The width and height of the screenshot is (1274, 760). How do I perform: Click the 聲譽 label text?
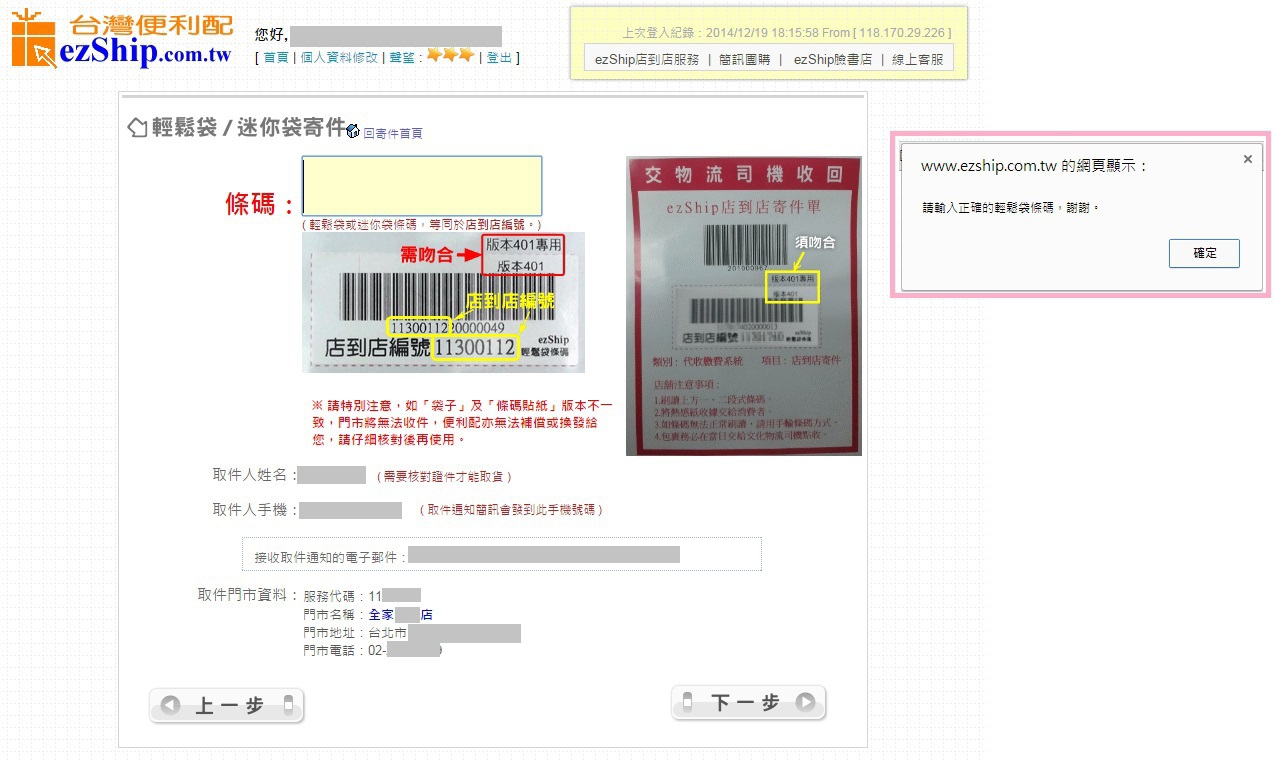click(x=403, y=58)
